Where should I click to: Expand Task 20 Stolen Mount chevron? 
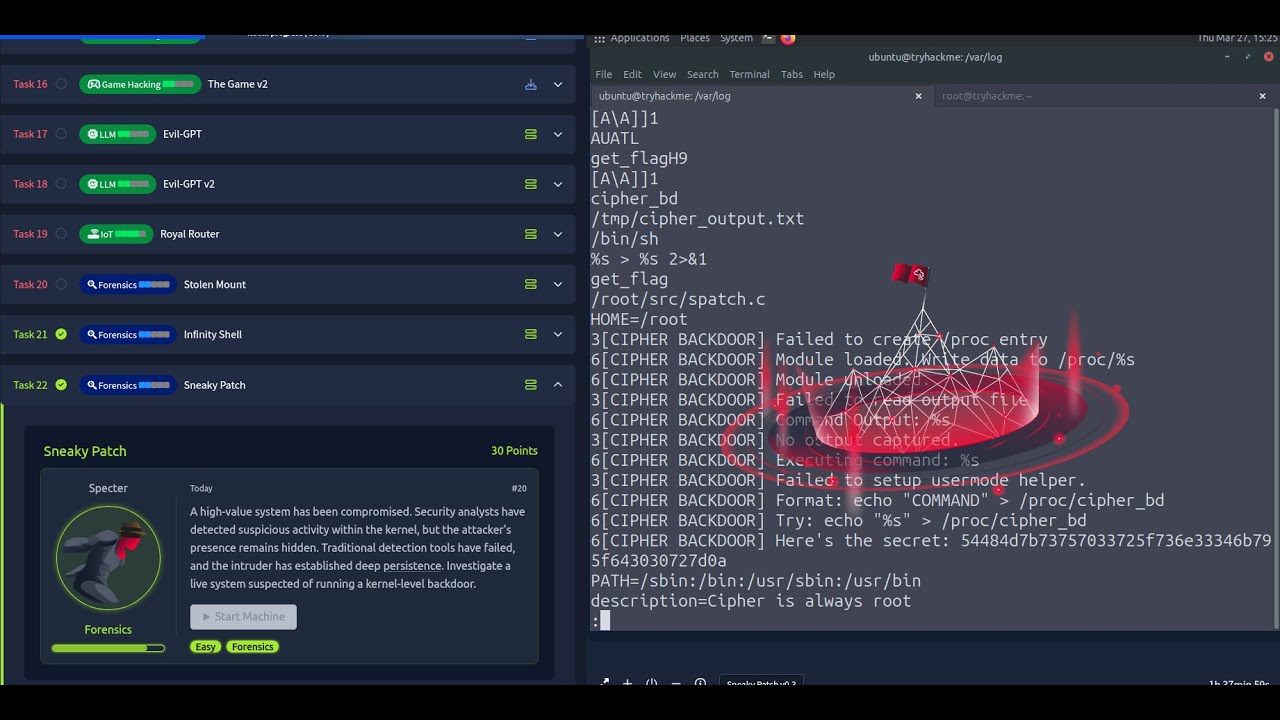tap(558, 284)
